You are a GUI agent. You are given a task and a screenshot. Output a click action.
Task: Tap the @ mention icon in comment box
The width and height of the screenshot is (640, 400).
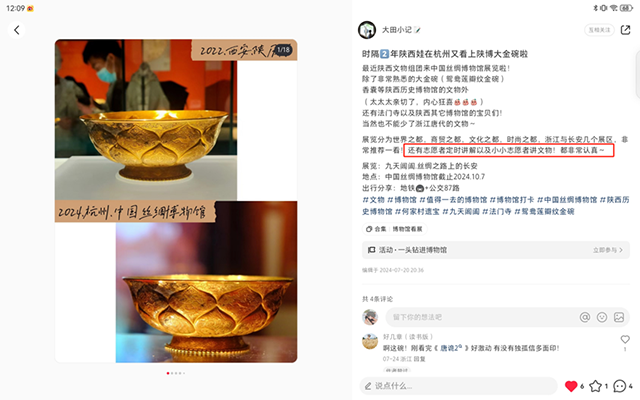585,317
